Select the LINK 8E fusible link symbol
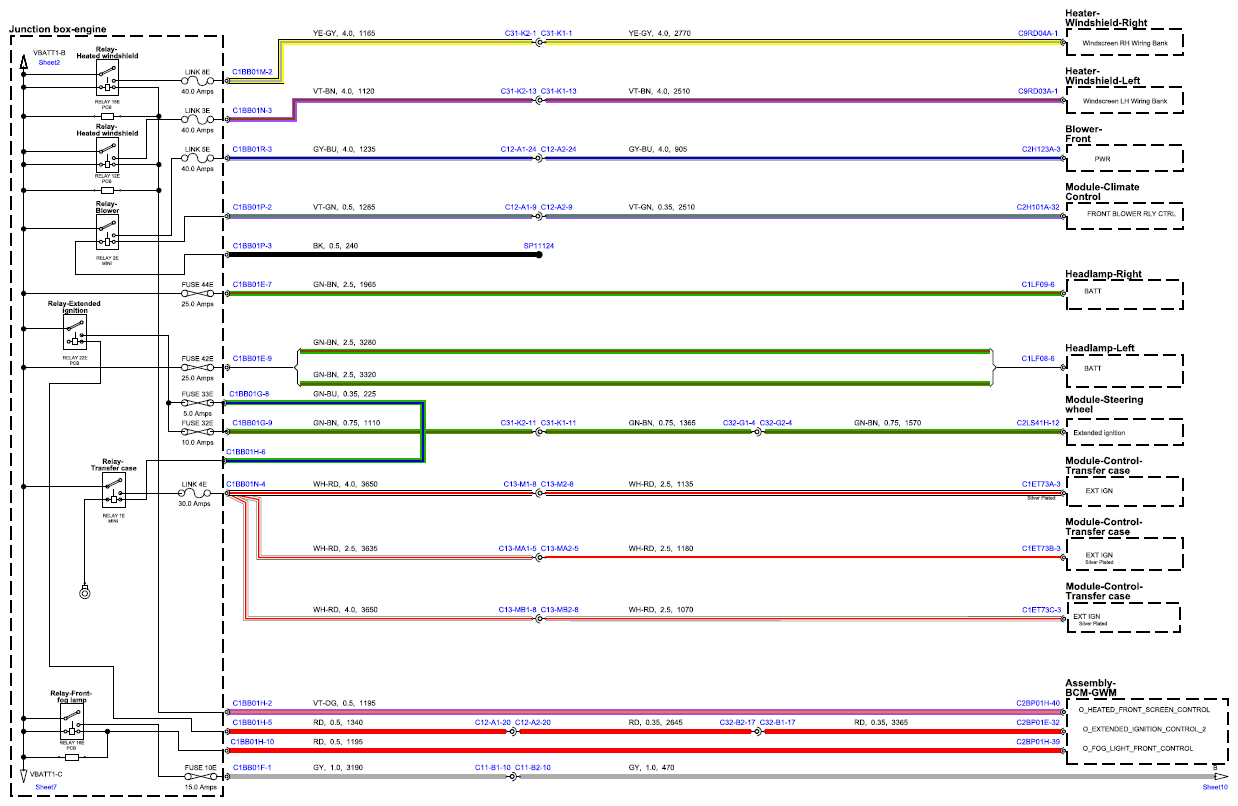Image resolution: width=1238 pixels, height=806 pixels. [197, 80]
